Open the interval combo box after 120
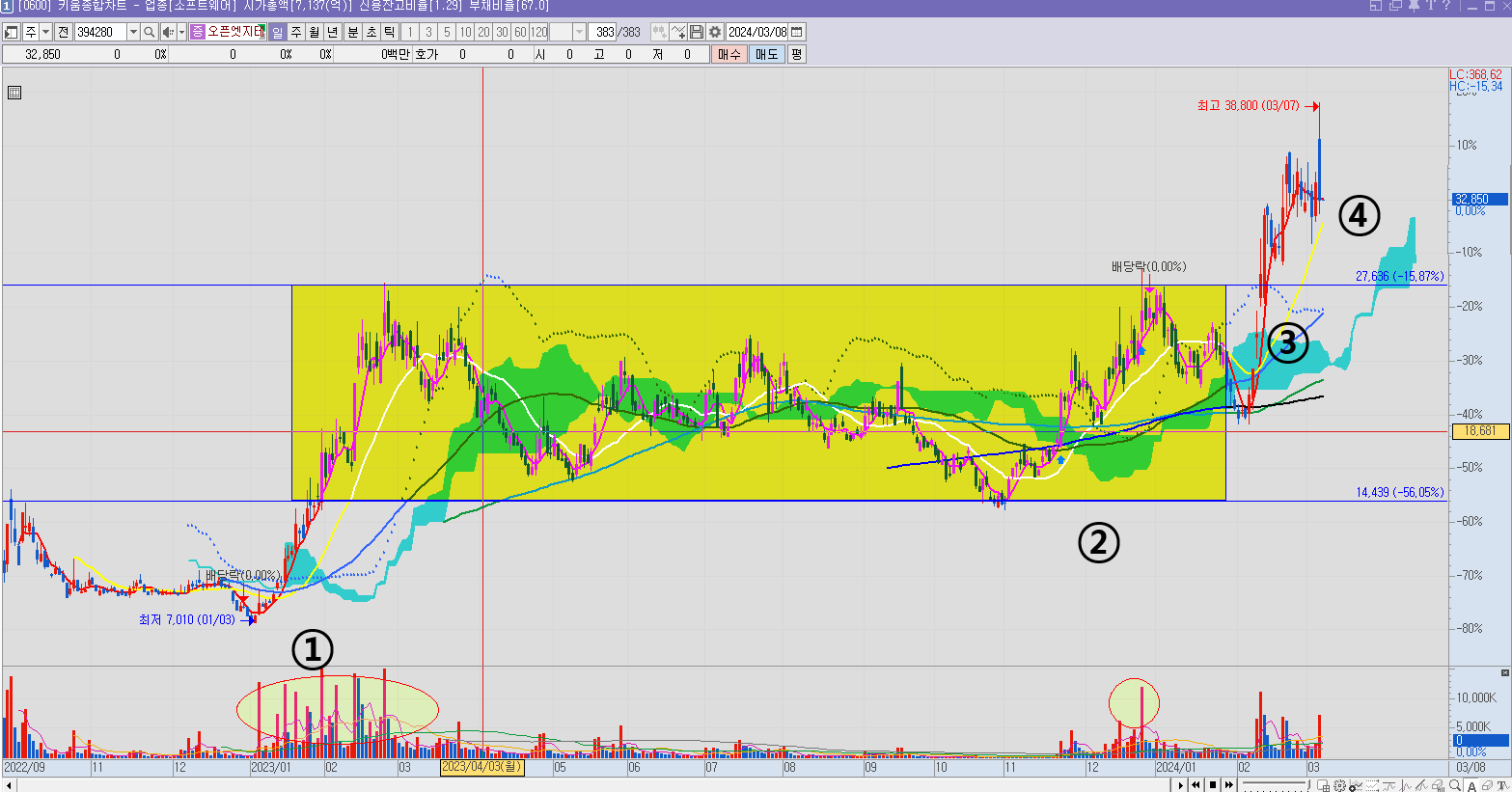Viewport: 1512px width, 792px height. (568, 32)
